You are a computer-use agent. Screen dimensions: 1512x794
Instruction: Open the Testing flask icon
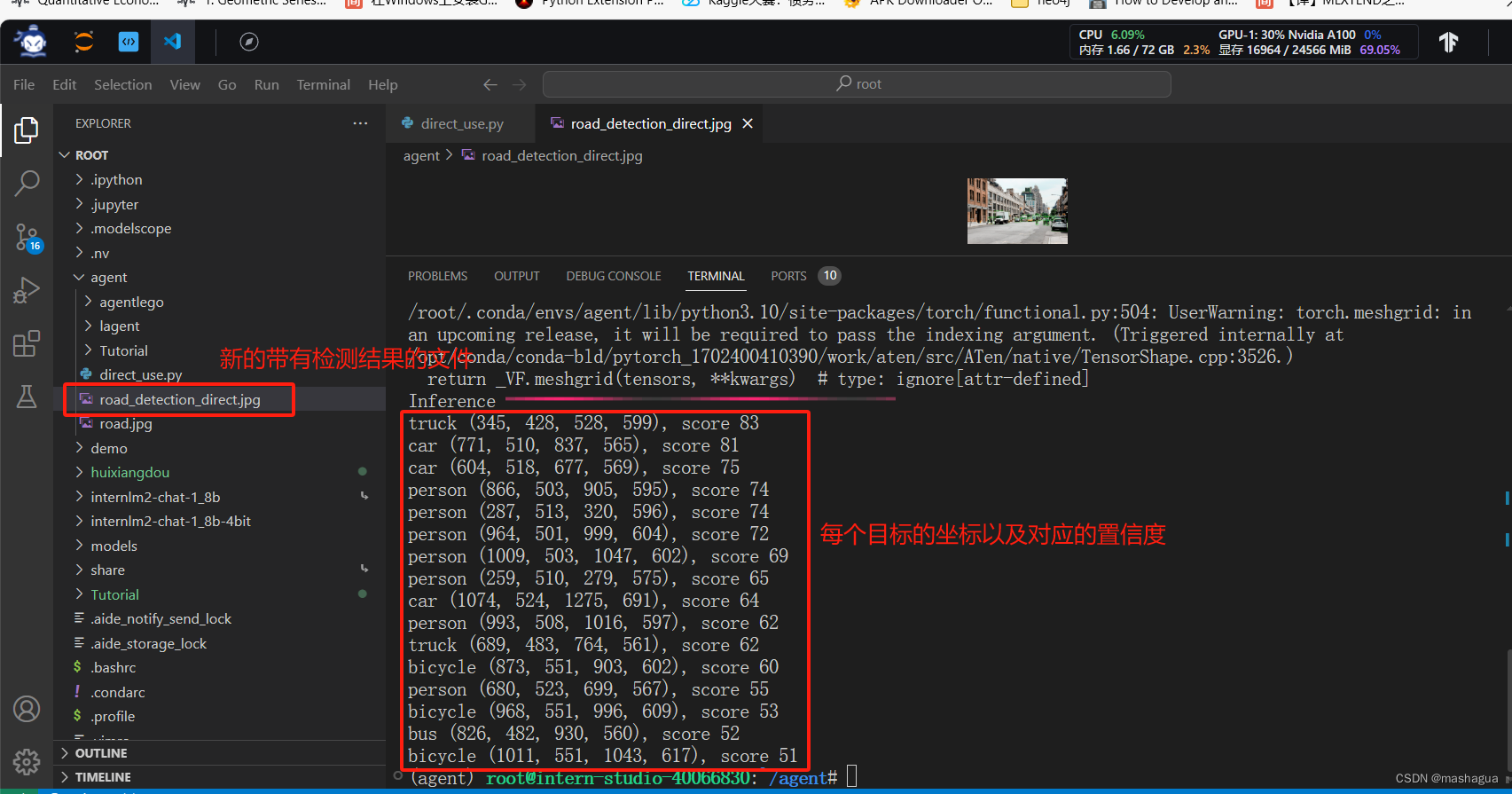[27, 397]
